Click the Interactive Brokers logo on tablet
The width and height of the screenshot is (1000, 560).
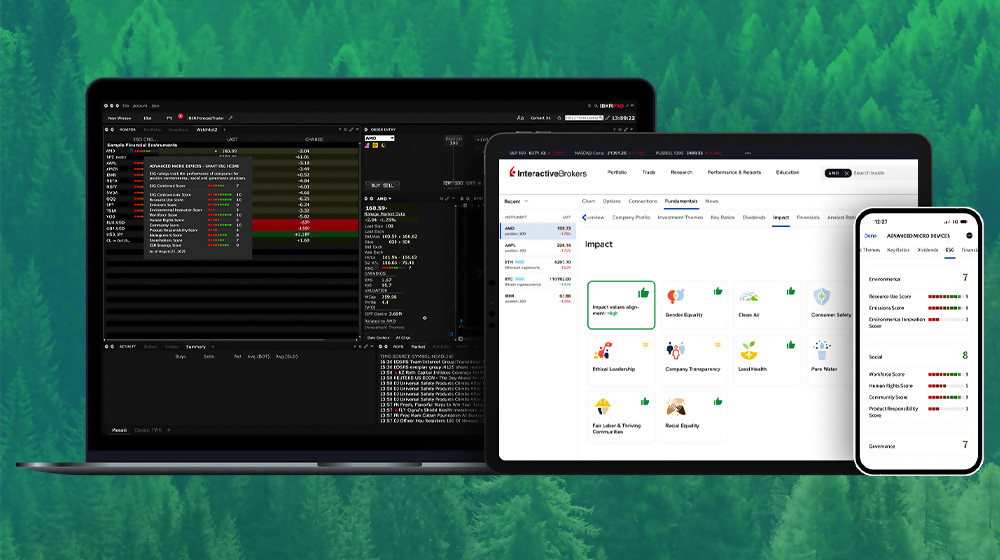pyautogui.click(x=549, y=172)
